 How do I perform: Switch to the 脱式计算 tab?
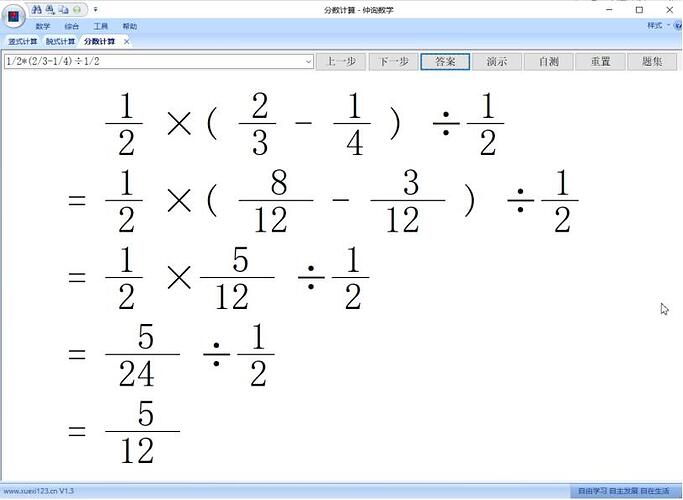click(x=61, y=41)
